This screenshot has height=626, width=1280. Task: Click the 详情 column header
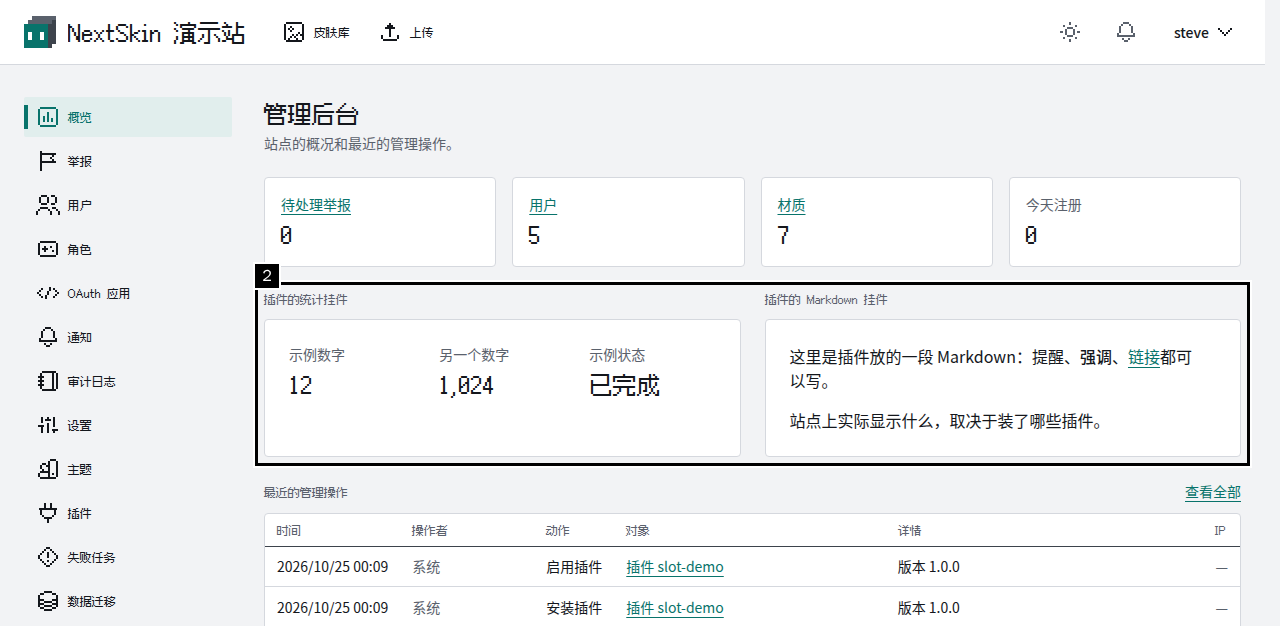click(910, 530)
